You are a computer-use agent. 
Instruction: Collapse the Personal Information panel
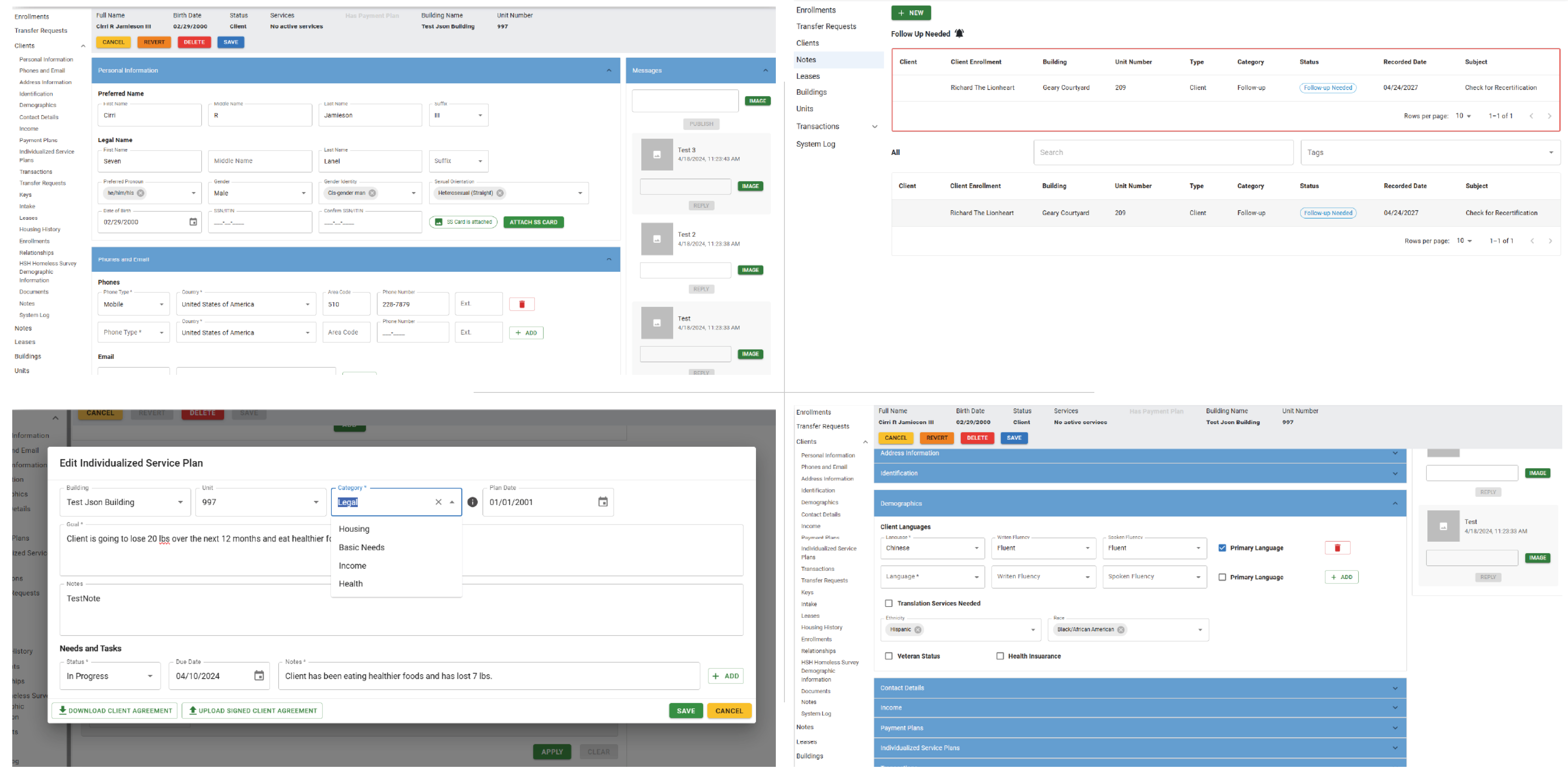(609, 71)
